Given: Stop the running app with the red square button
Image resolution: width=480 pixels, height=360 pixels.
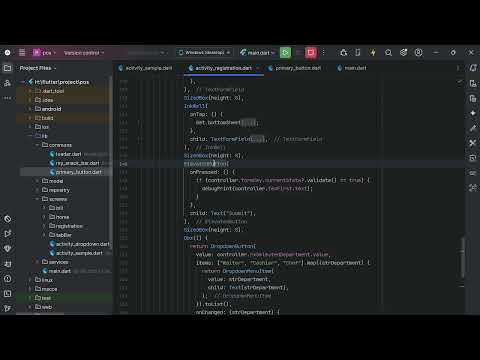Looking at the screenshot, I should click(311, 52).
